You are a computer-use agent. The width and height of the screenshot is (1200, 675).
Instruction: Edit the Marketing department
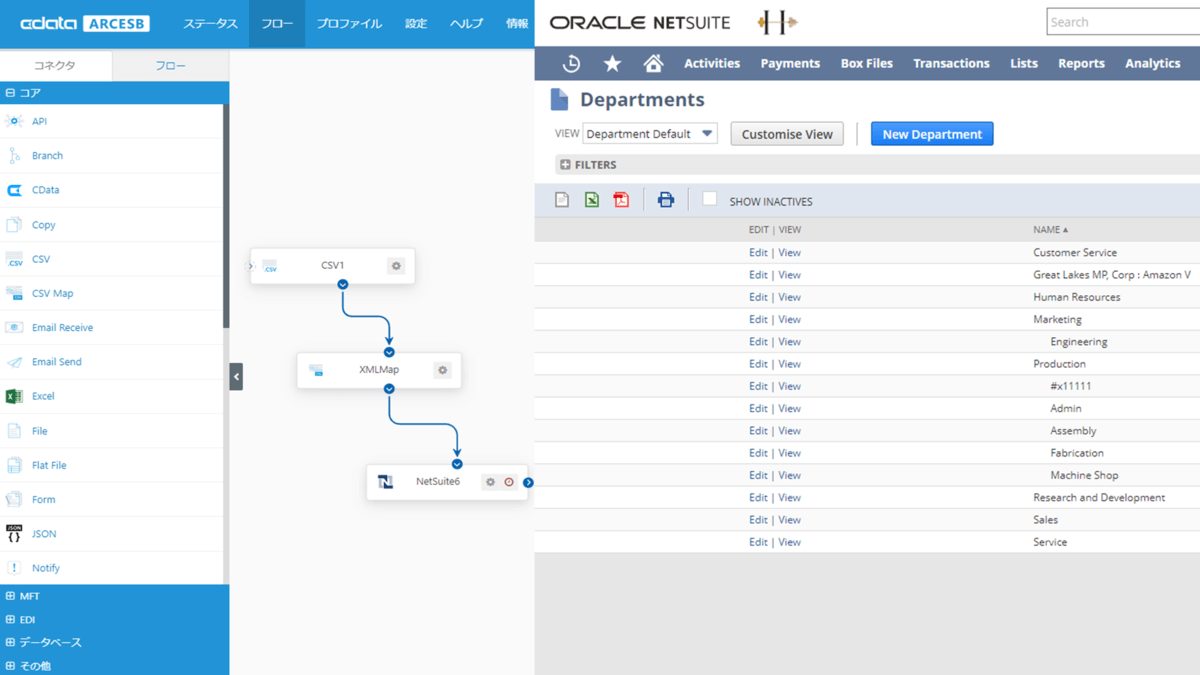(758, 320)
